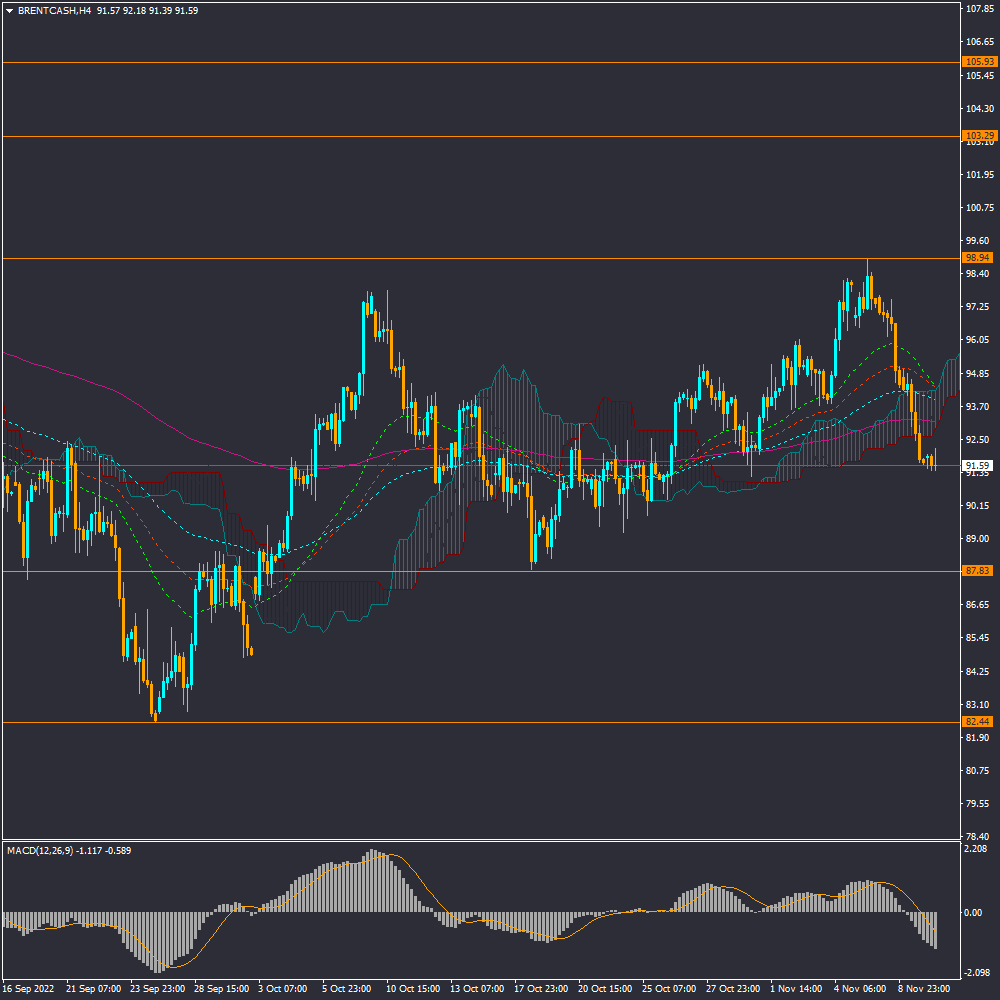
Task: Click the OHLC values in chart header
Action: click(x=147, y=11)
